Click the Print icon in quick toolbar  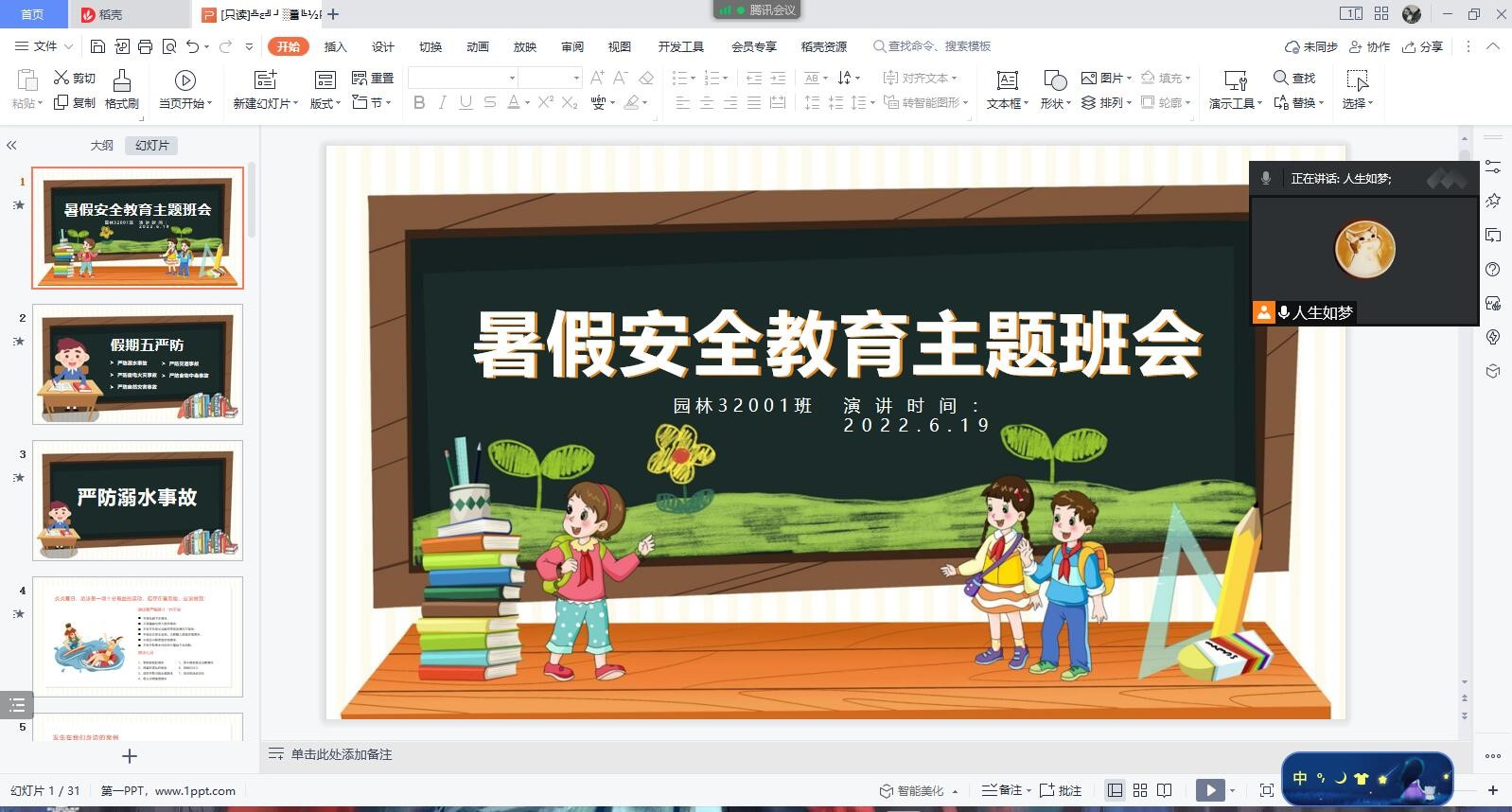pos(145,46)
